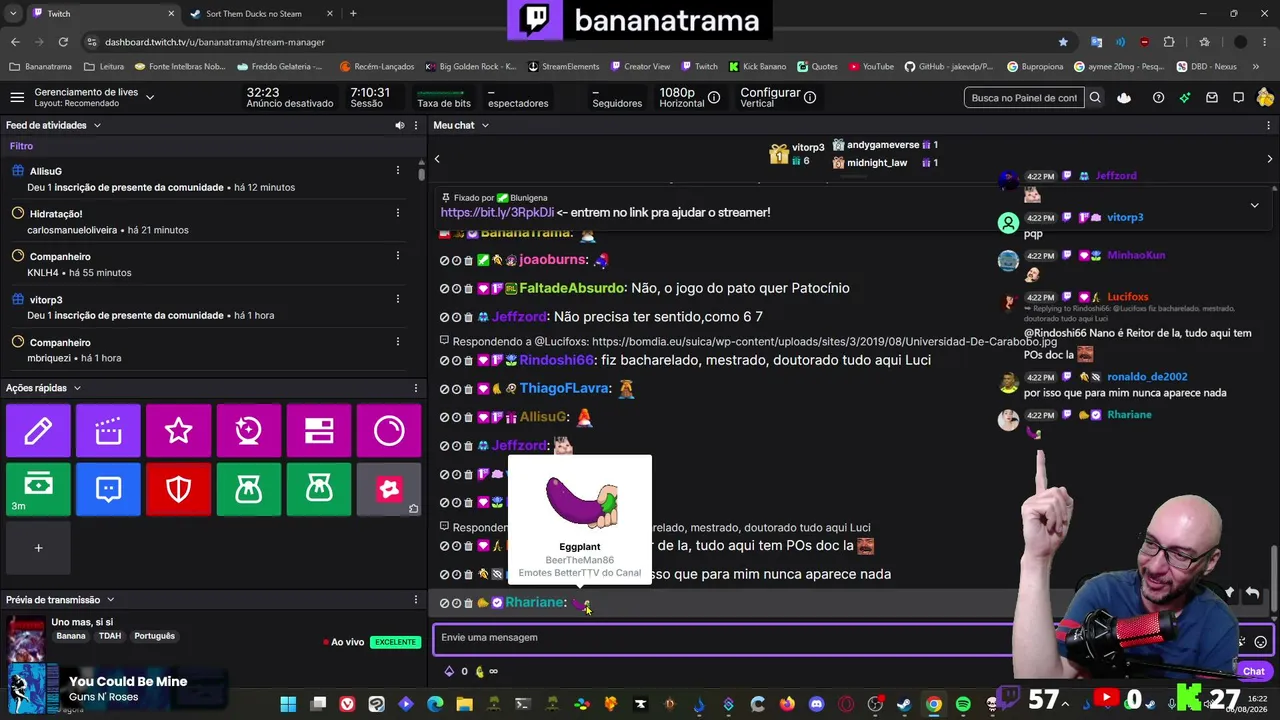This screenshot has width=1280, height=720.
Task: Click Jeffzord username in 6 7 message
Action: coord(519,316)
